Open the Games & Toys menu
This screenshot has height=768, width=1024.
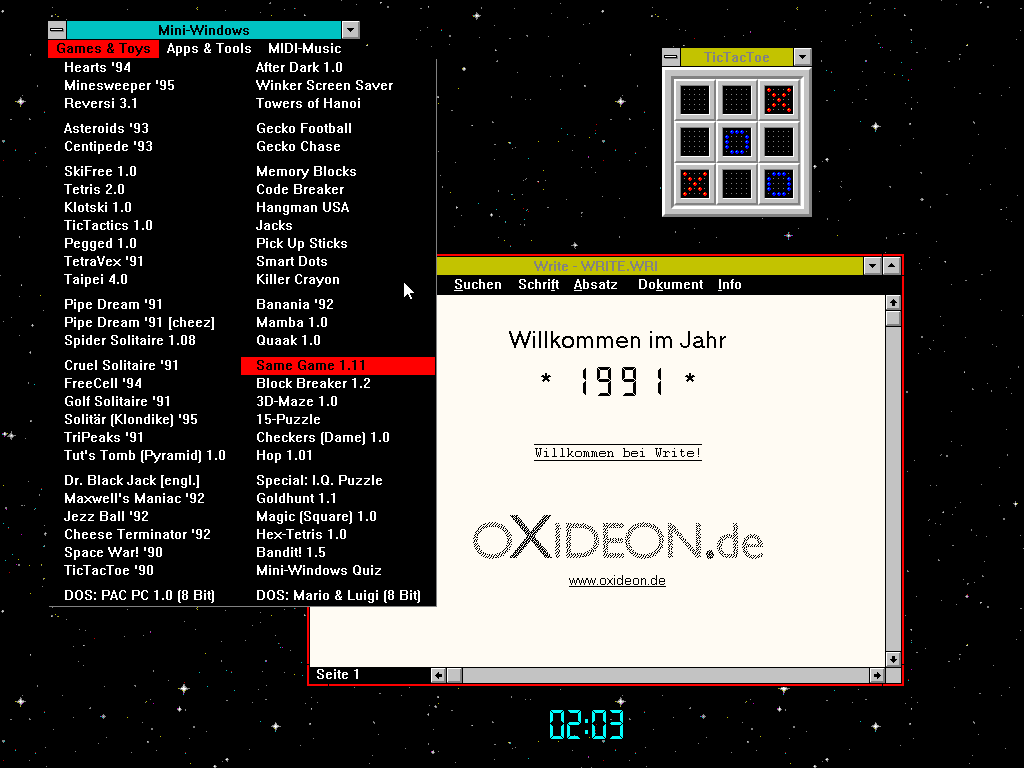(103, 48)
